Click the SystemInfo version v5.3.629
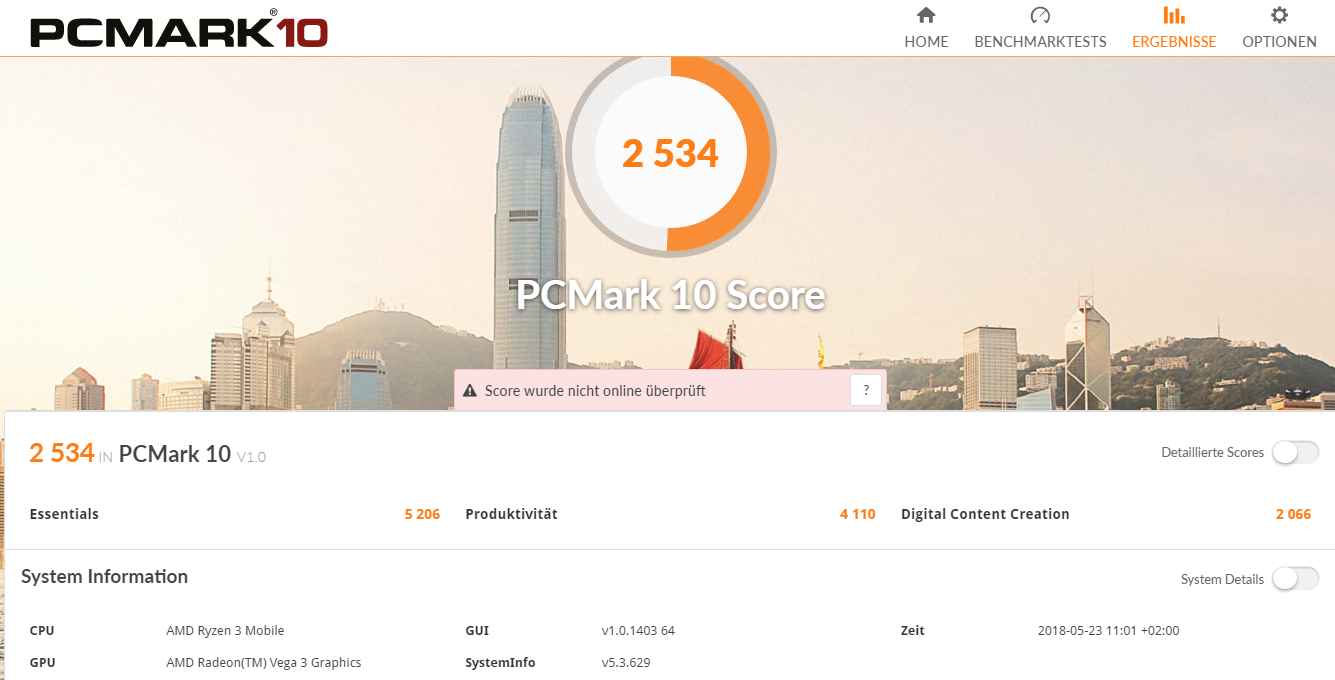 (x=626, y=663)
